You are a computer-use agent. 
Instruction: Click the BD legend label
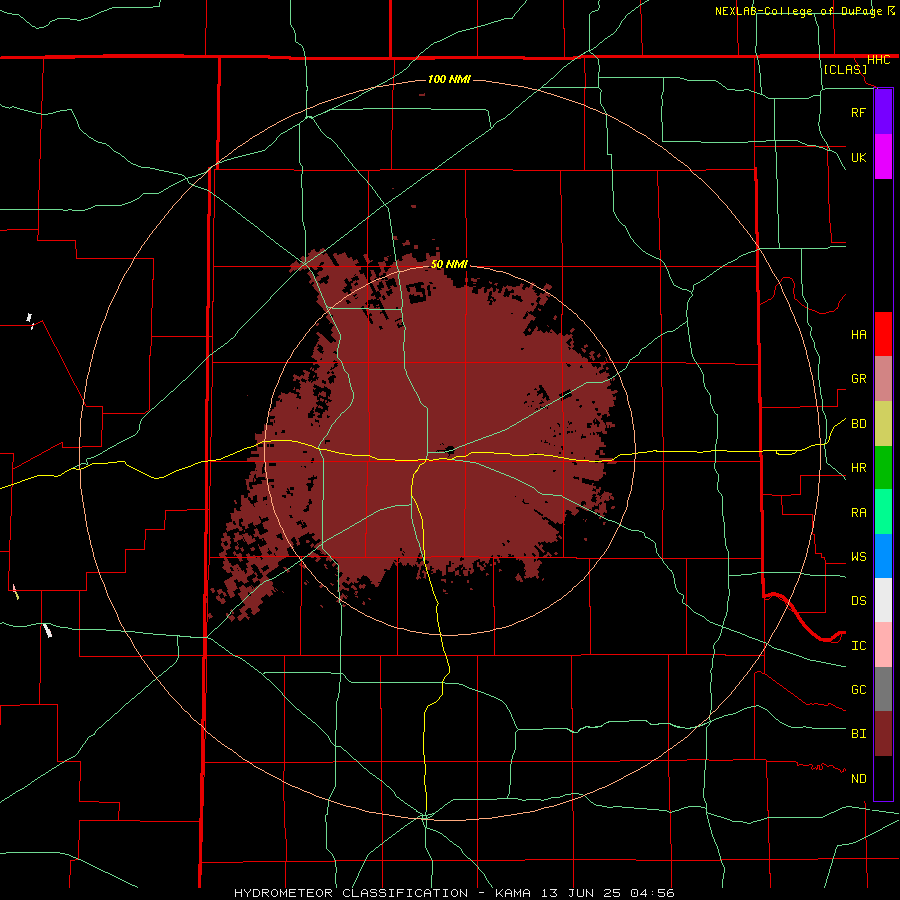[858, 423]
